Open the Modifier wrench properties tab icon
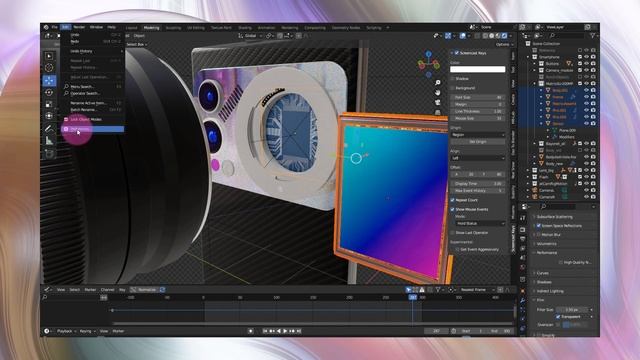This screenshot has height=360, width=640. (523, 300)
